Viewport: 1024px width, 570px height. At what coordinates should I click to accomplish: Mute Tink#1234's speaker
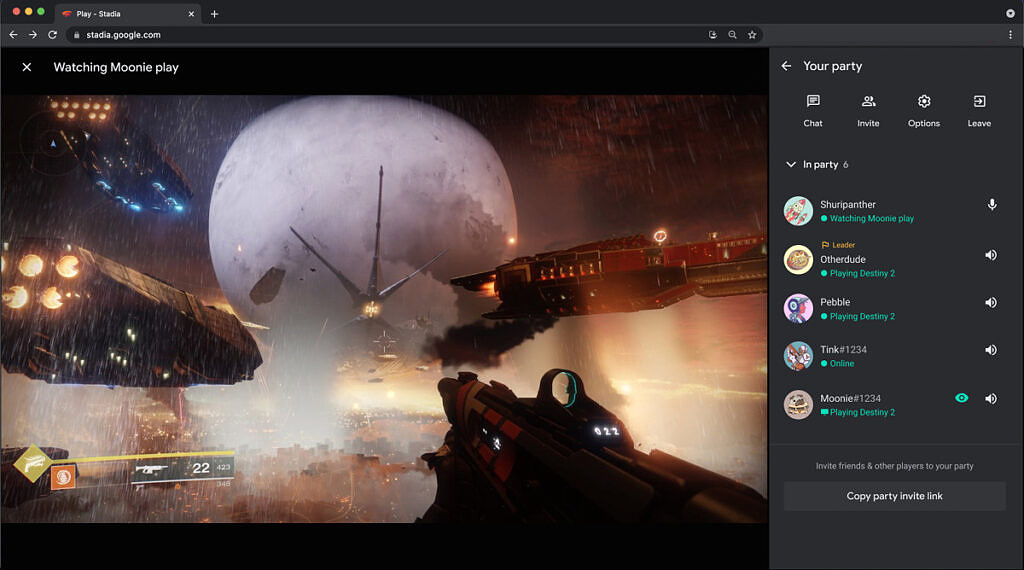tap(991, 350)
